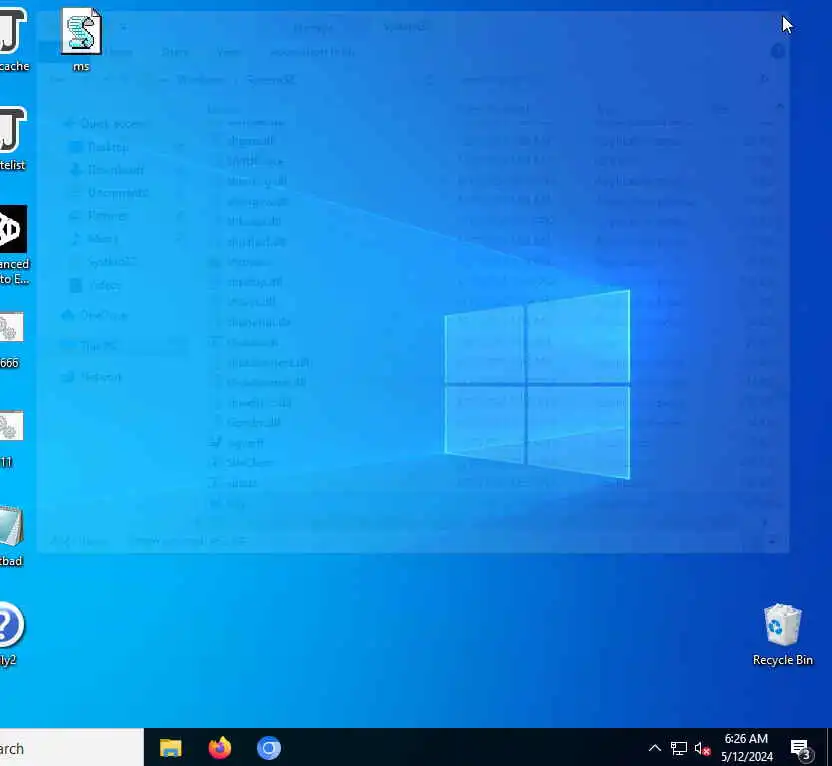Click the Show desktop sliver on the taskbar
This screenshot has height=766, width=832.
829,747
